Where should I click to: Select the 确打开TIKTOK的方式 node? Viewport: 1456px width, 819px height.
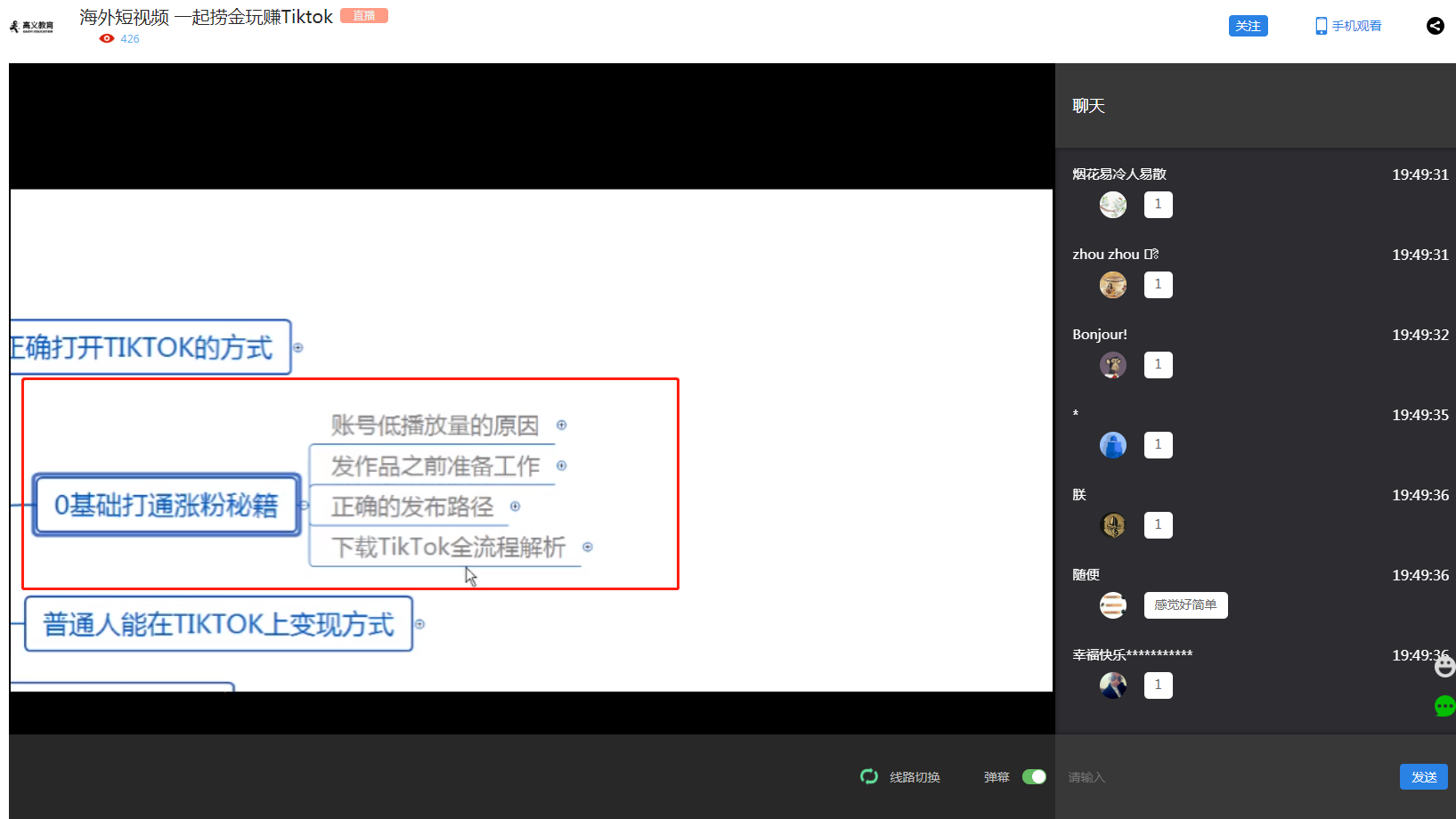[x=150, y=347]
